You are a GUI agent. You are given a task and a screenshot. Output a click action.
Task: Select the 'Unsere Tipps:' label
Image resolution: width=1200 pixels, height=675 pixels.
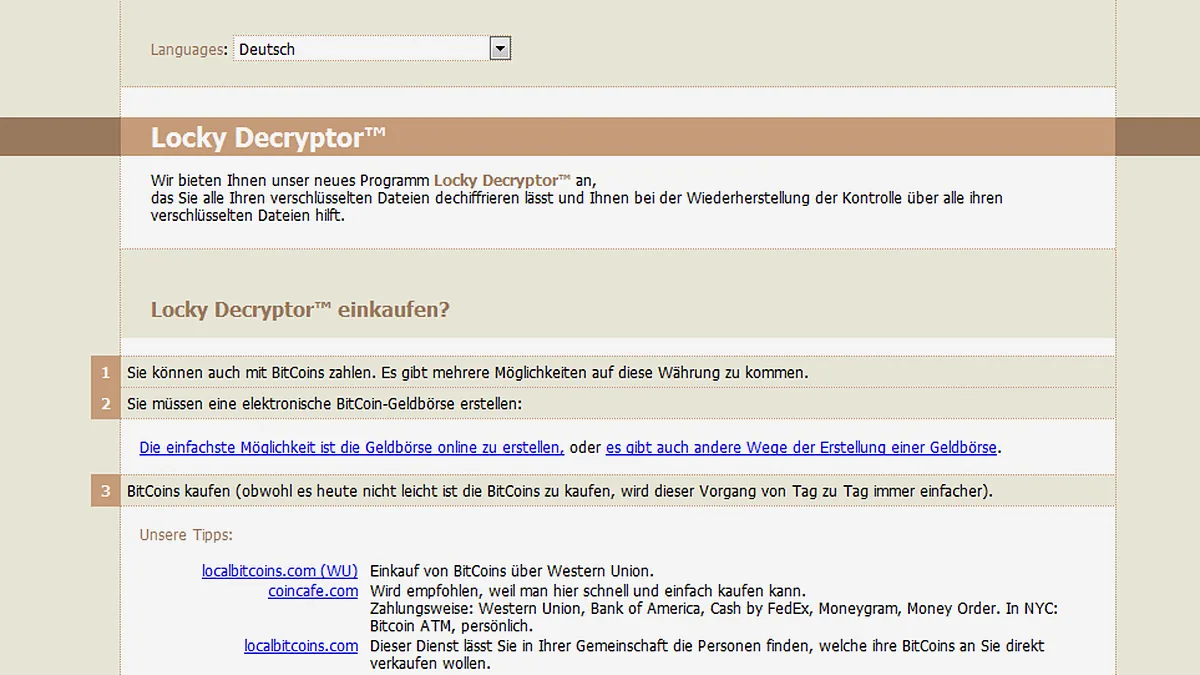pos(186,535)
